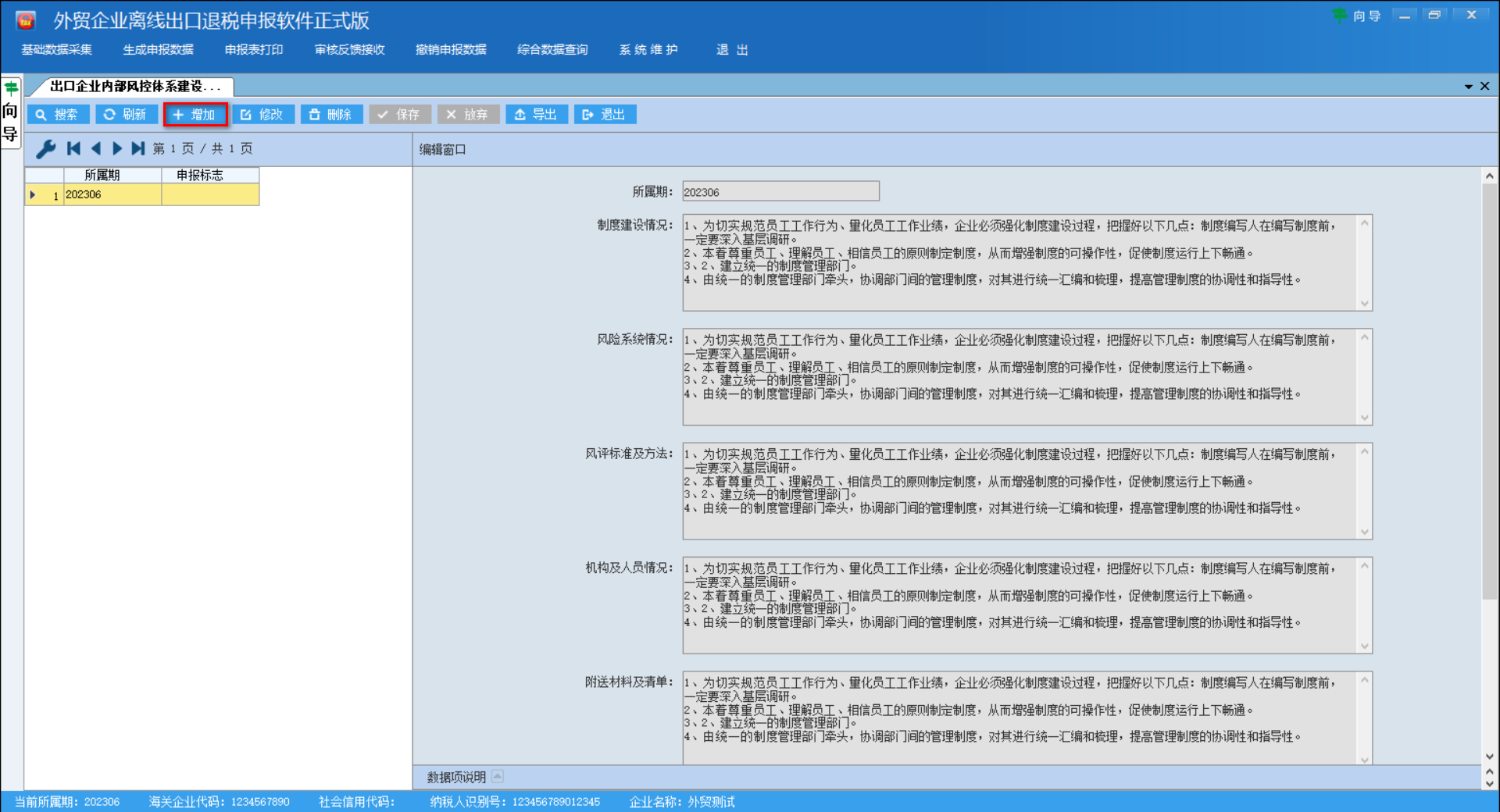Open the 综合数据查询 menu
The height and width of the screenshot is (812, 1500).
(x=552, y=49)
